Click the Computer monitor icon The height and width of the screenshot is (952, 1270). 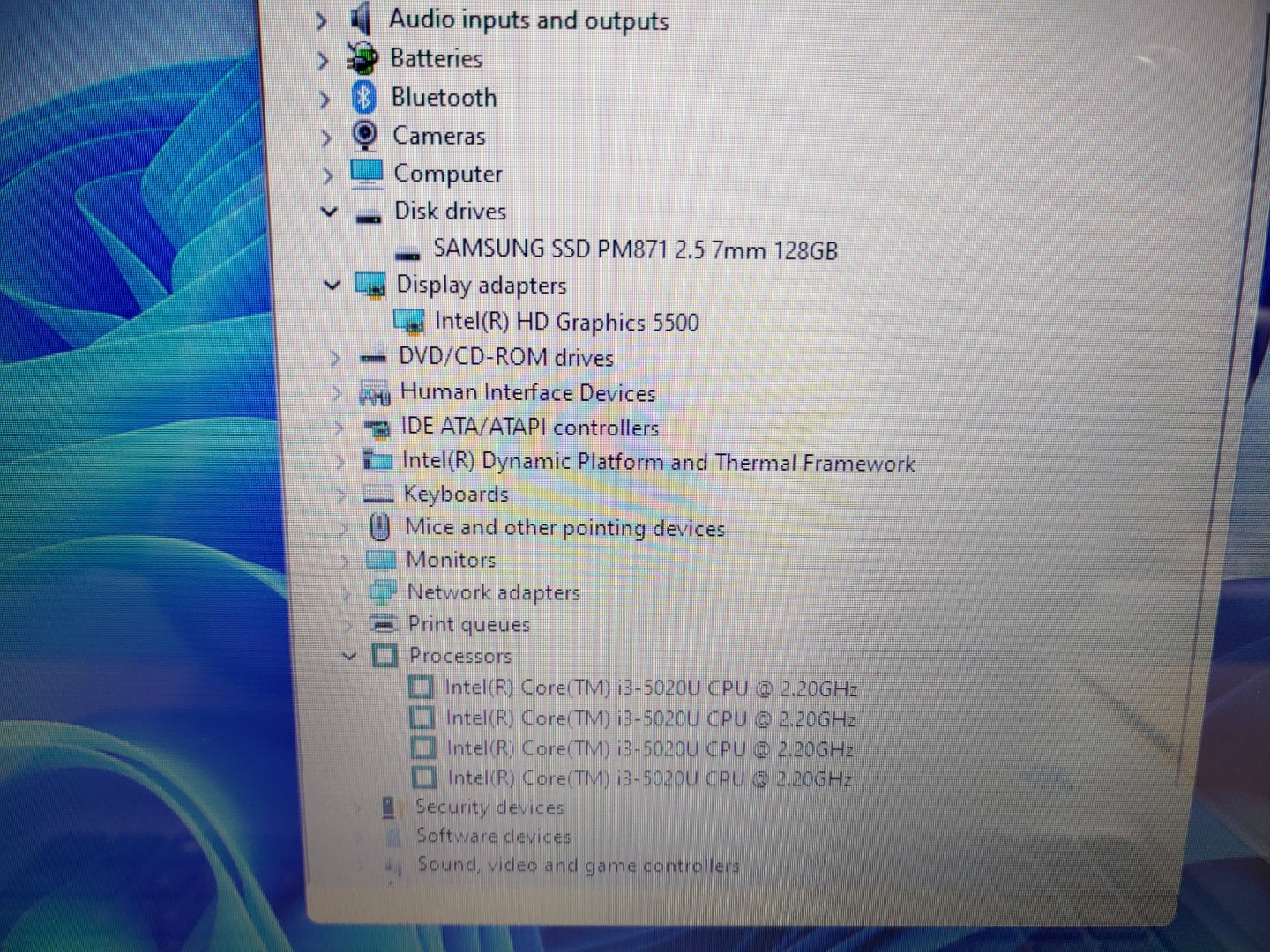[x=366, y=173]
